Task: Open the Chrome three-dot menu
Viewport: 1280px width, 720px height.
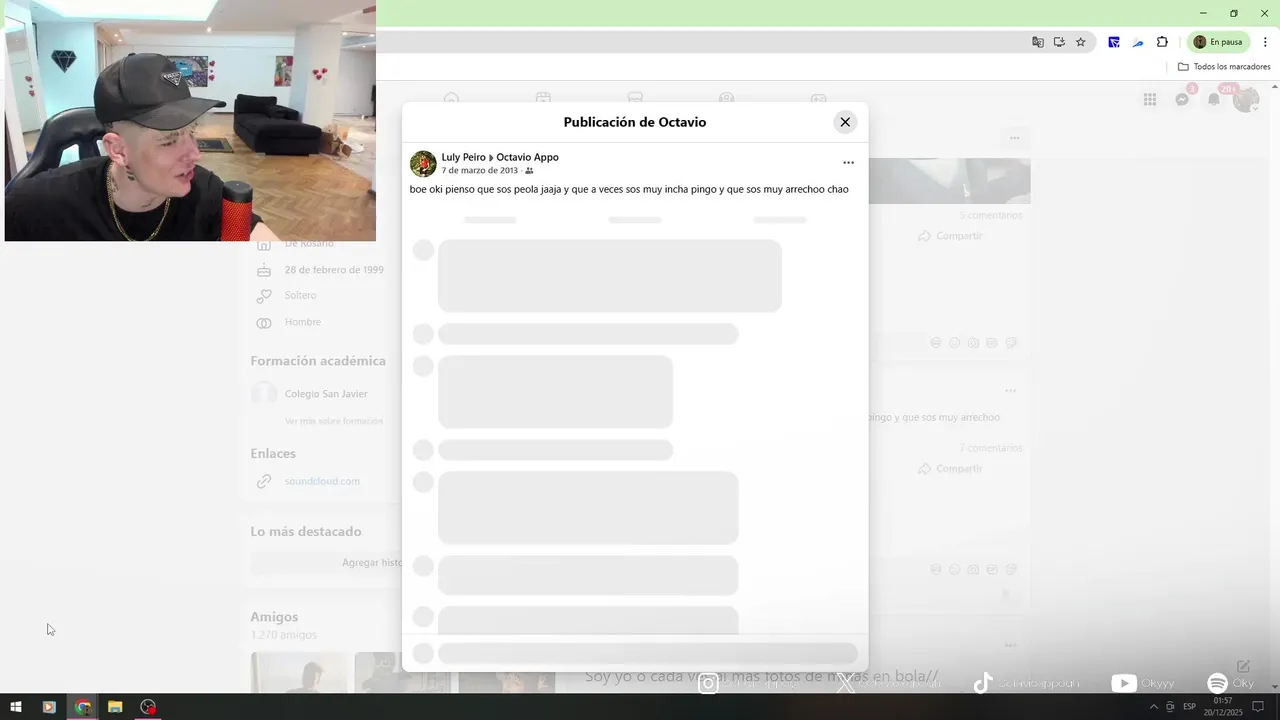Action: click(x=1265, y=42)
